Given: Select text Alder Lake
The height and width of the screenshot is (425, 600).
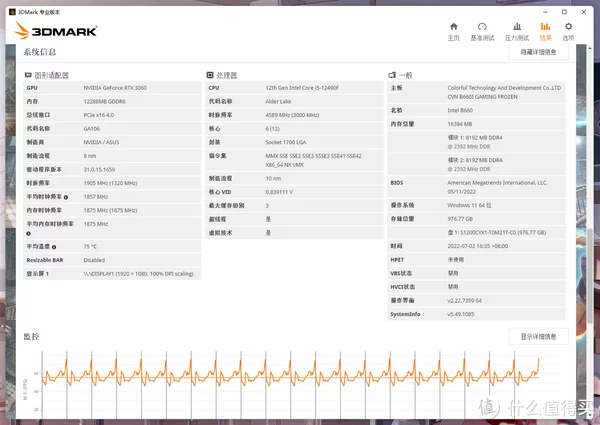Looking at the screenshot, I should pyautogui.click(x=278, y=101).
